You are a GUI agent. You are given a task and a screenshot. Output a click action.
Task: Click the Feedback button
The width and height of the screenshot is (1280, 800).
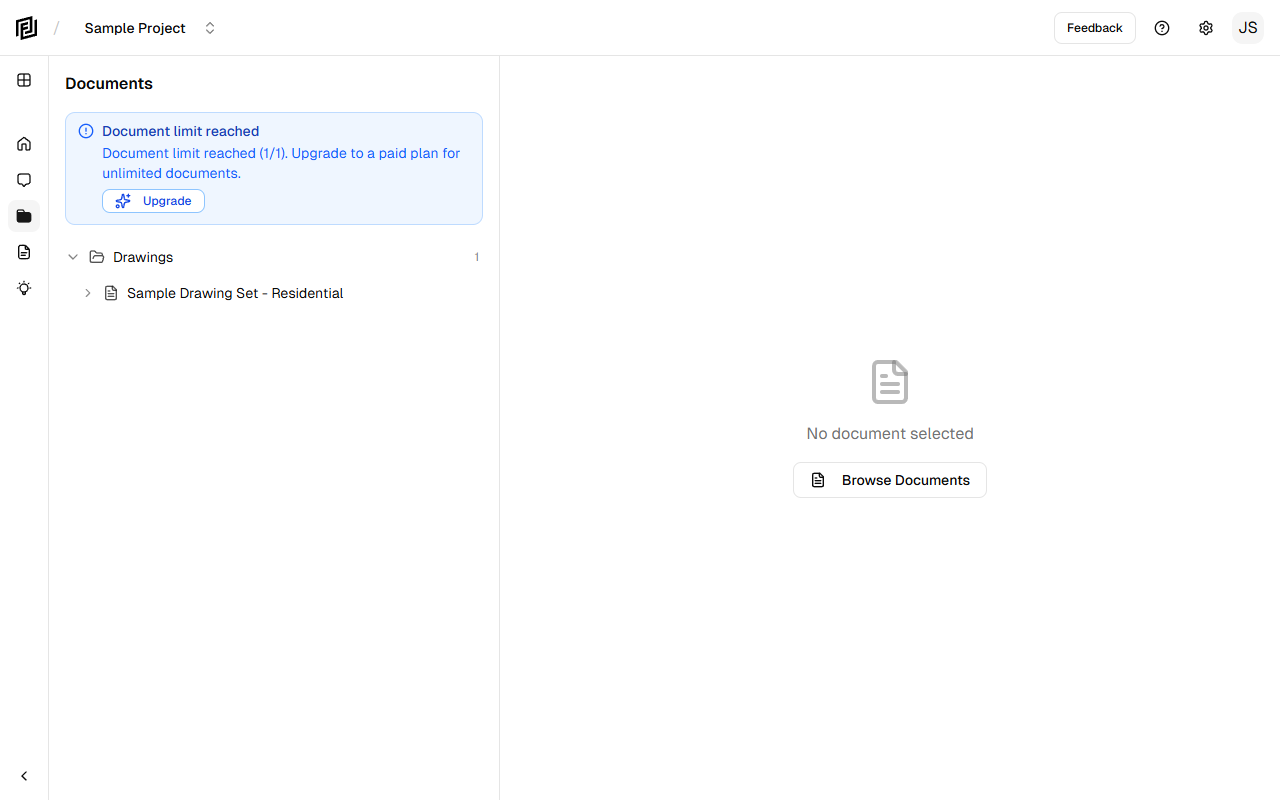point(1094,28)
